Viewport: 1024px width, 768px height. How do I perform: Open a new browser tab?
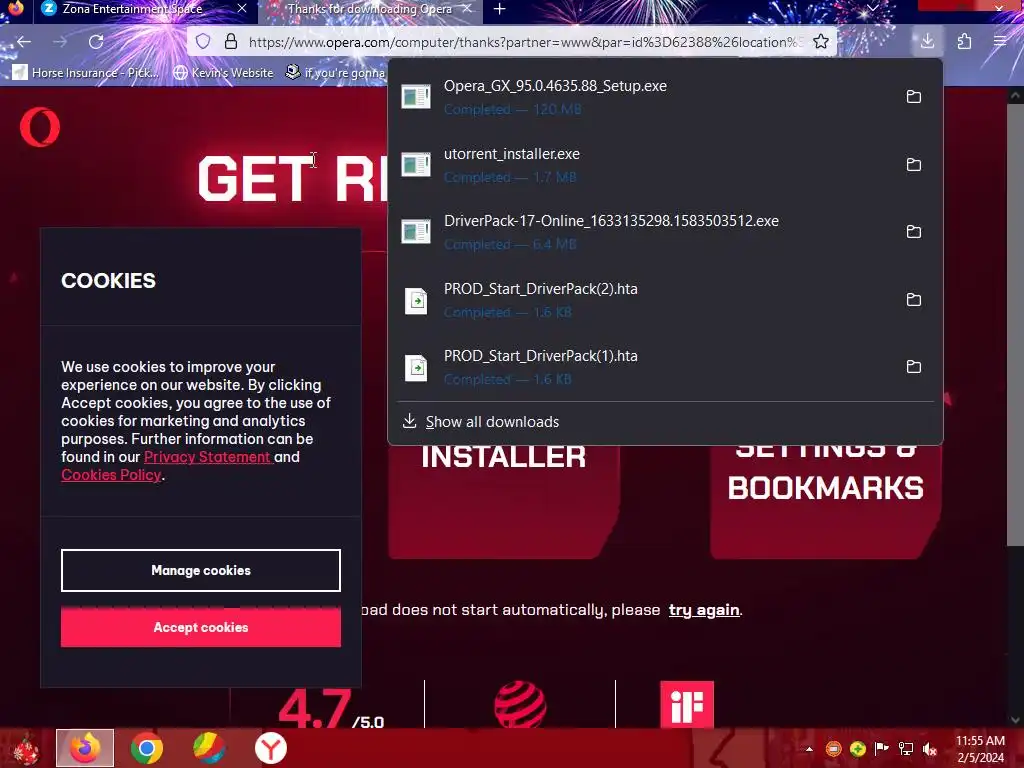click(500, 8)
